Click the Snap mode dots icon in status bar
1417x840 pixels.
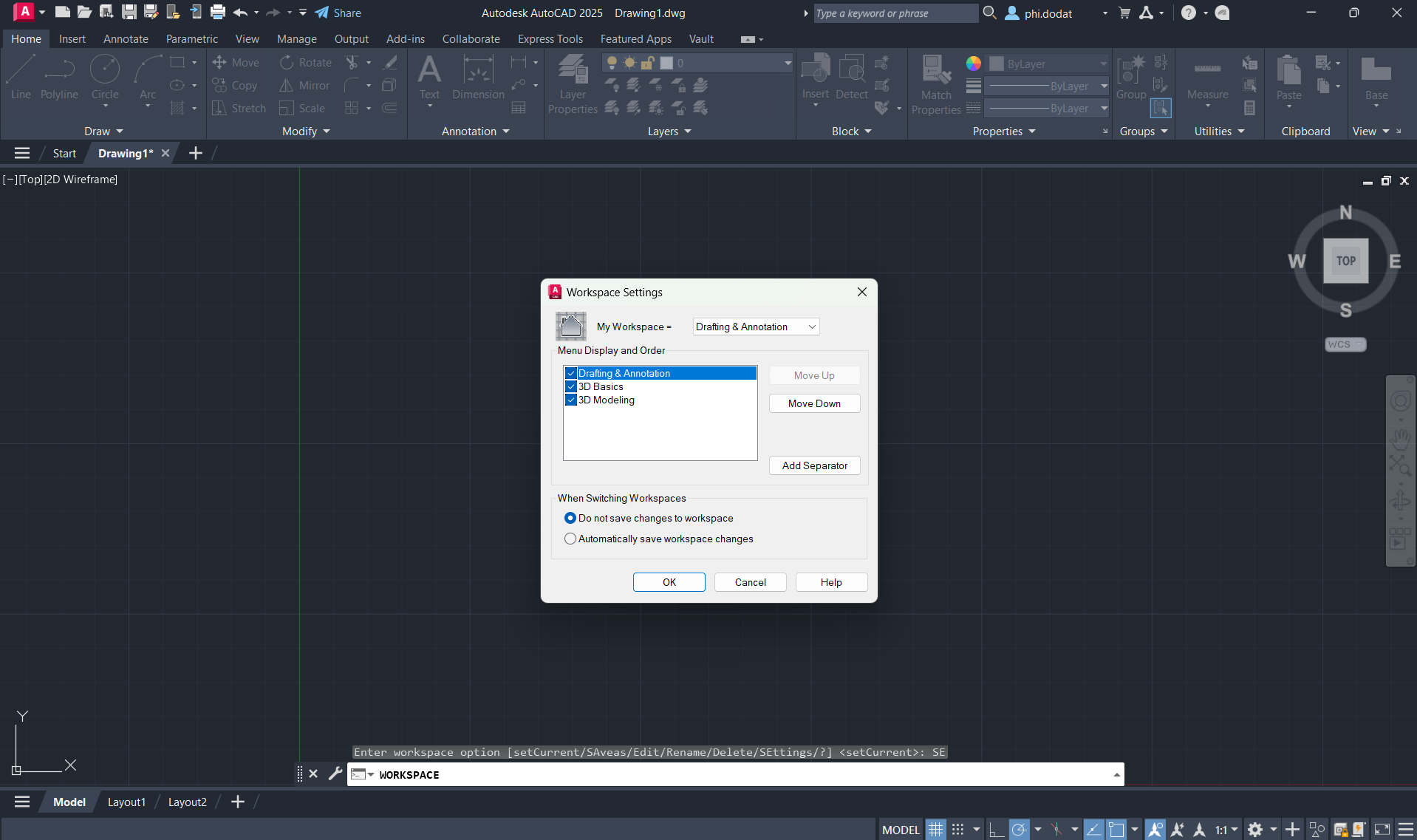point(957,830)
